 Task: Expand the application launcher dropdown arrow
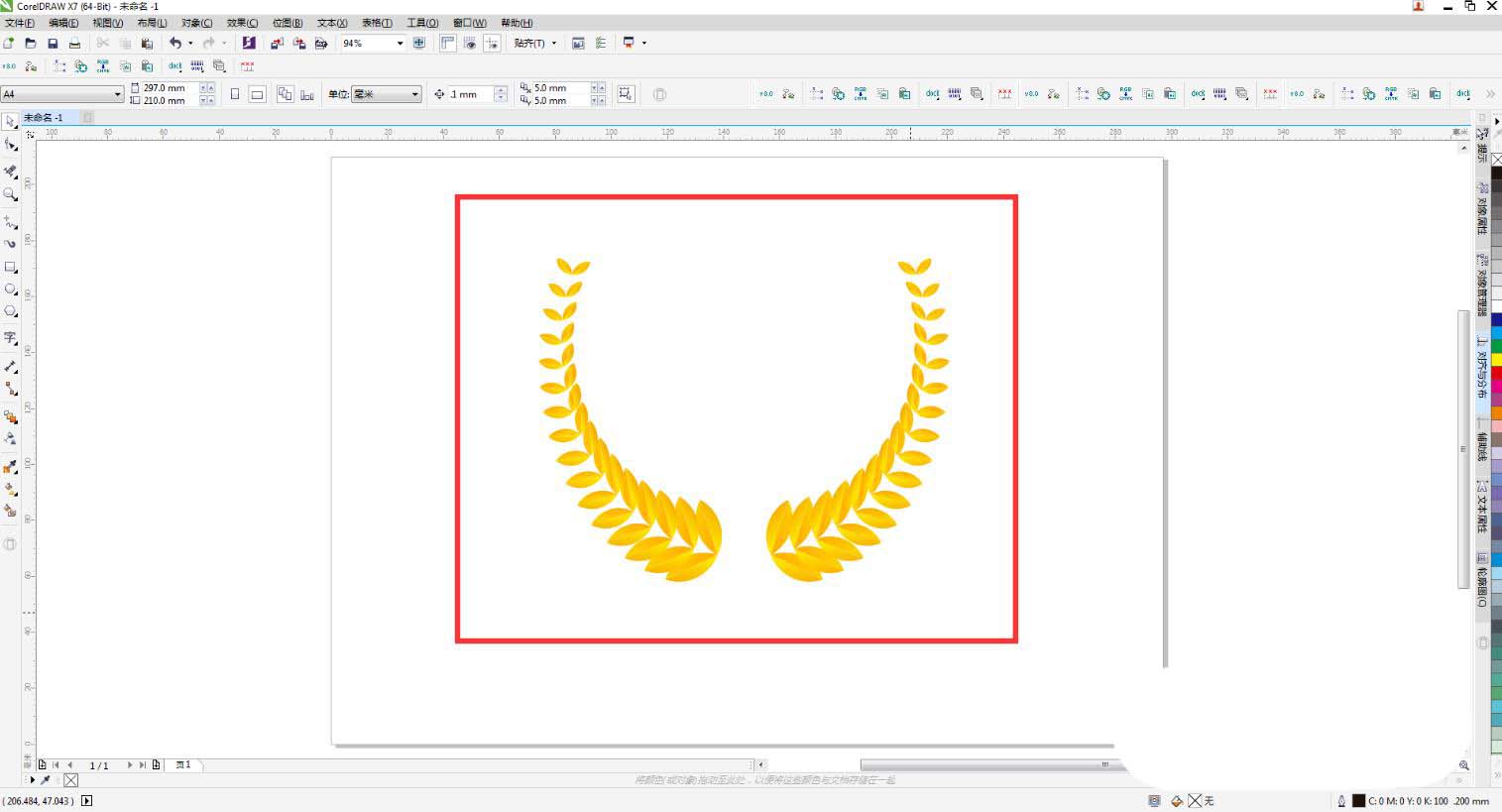point(644,43)
